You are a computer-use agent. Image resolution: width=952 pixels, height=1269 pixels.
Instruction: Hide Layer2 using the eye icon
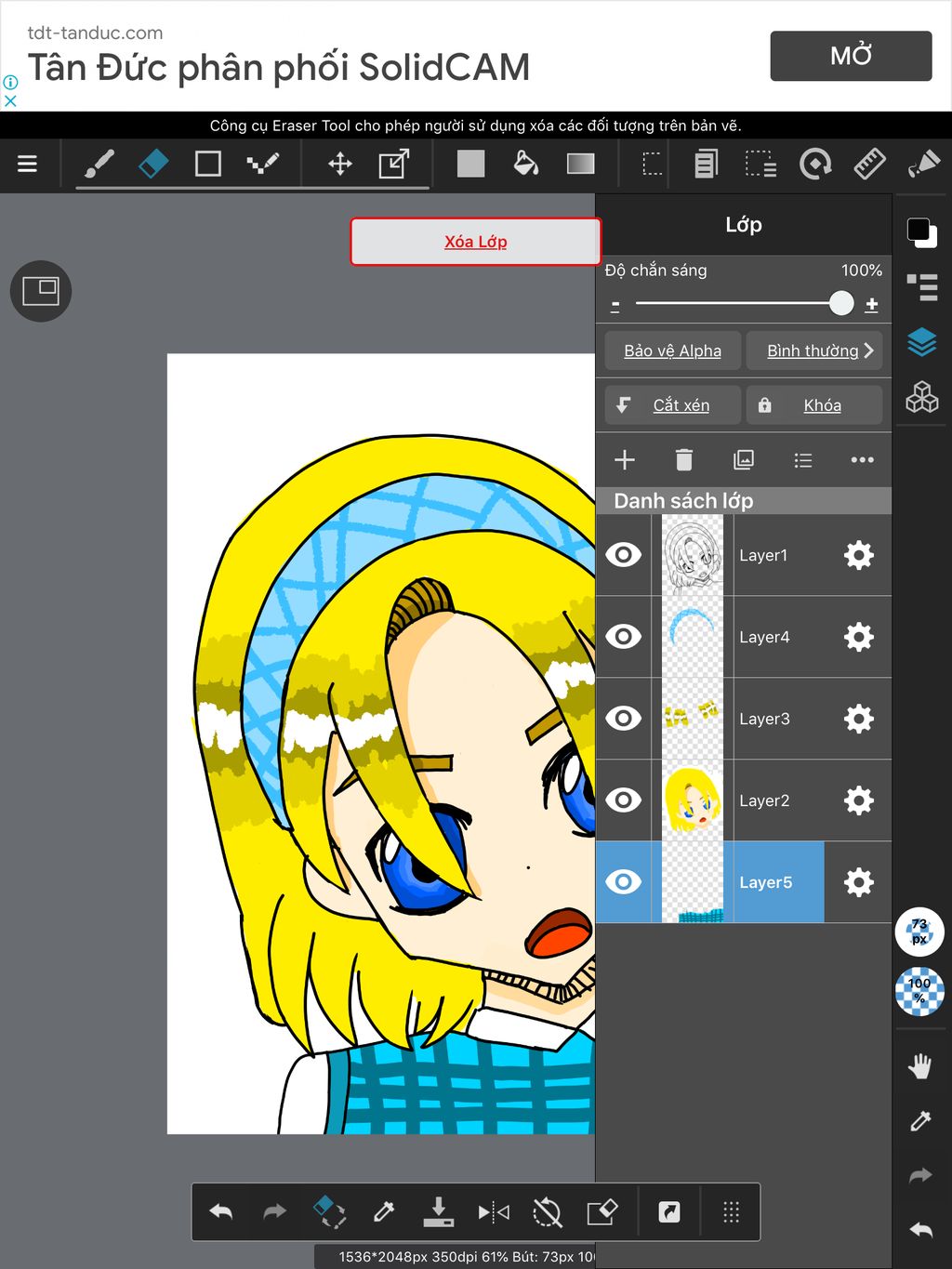tap(624, 800)
